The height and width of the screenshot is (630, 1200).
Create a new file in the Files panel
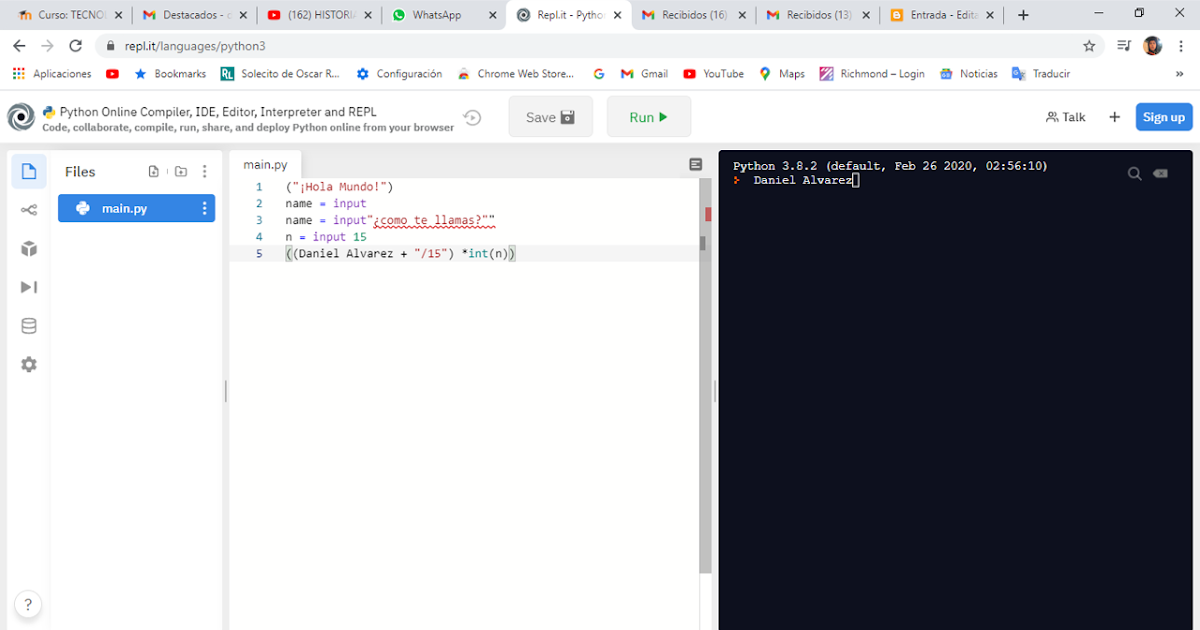tap(155, 171)
